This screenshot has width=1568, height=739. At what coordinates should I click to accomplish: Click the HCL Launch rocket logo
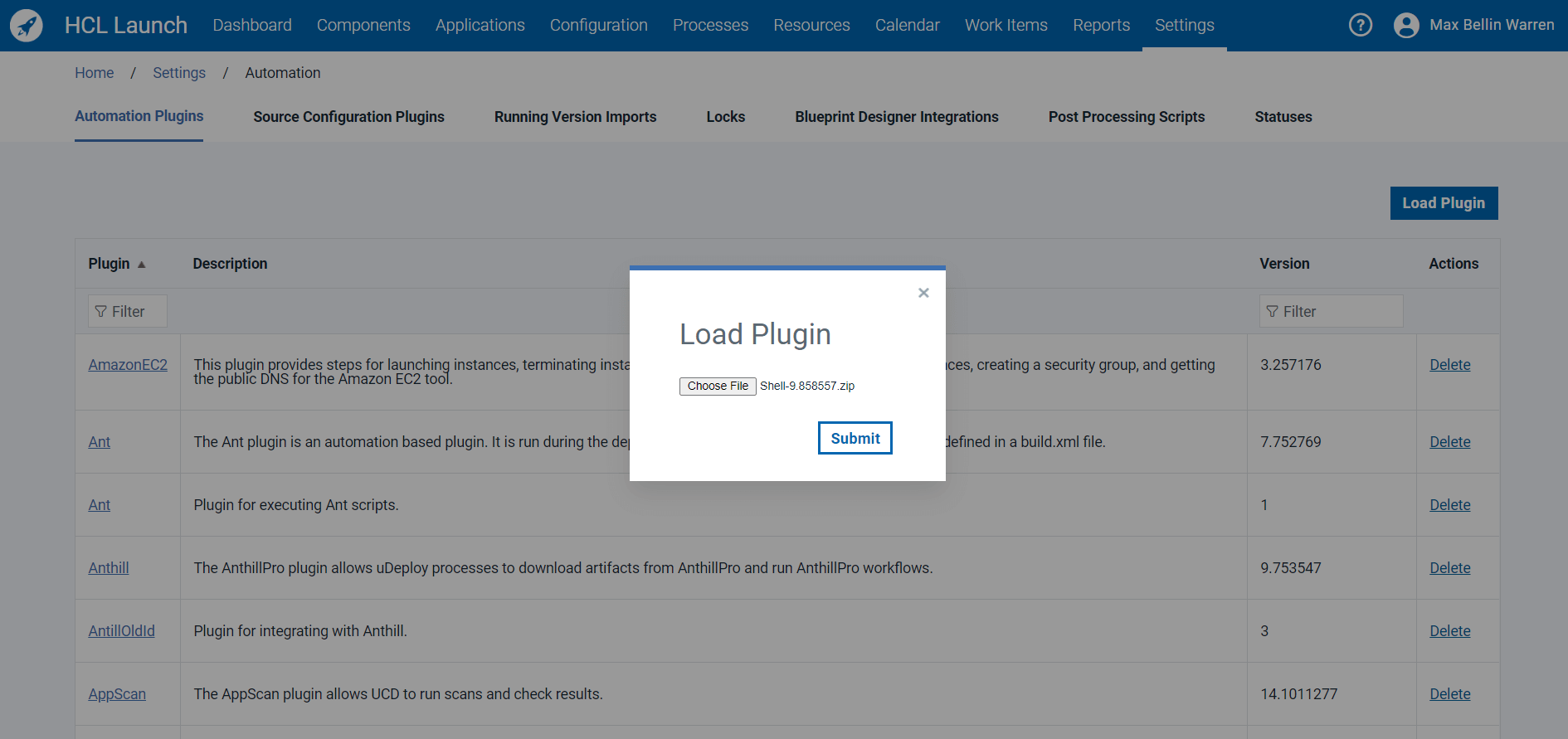tap(27, 26)
